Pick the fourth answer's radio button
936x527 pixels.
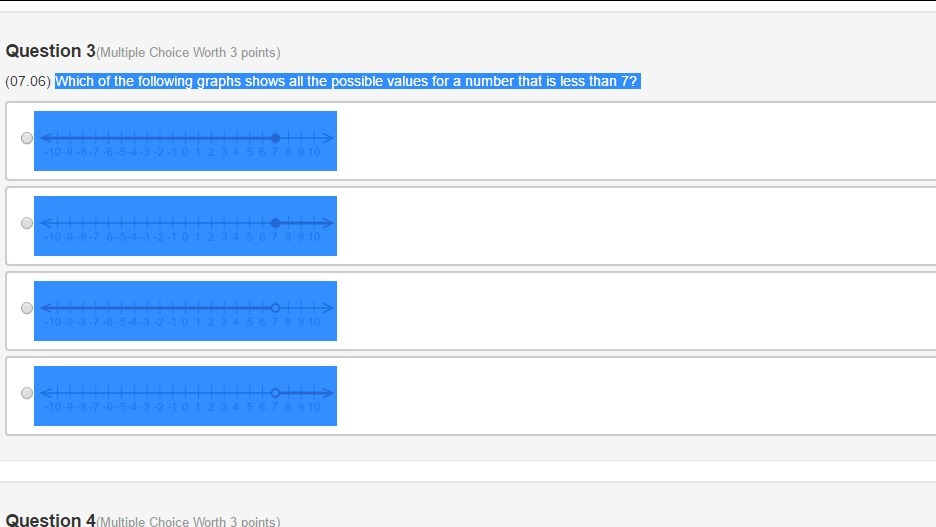[x=26, y=393]
